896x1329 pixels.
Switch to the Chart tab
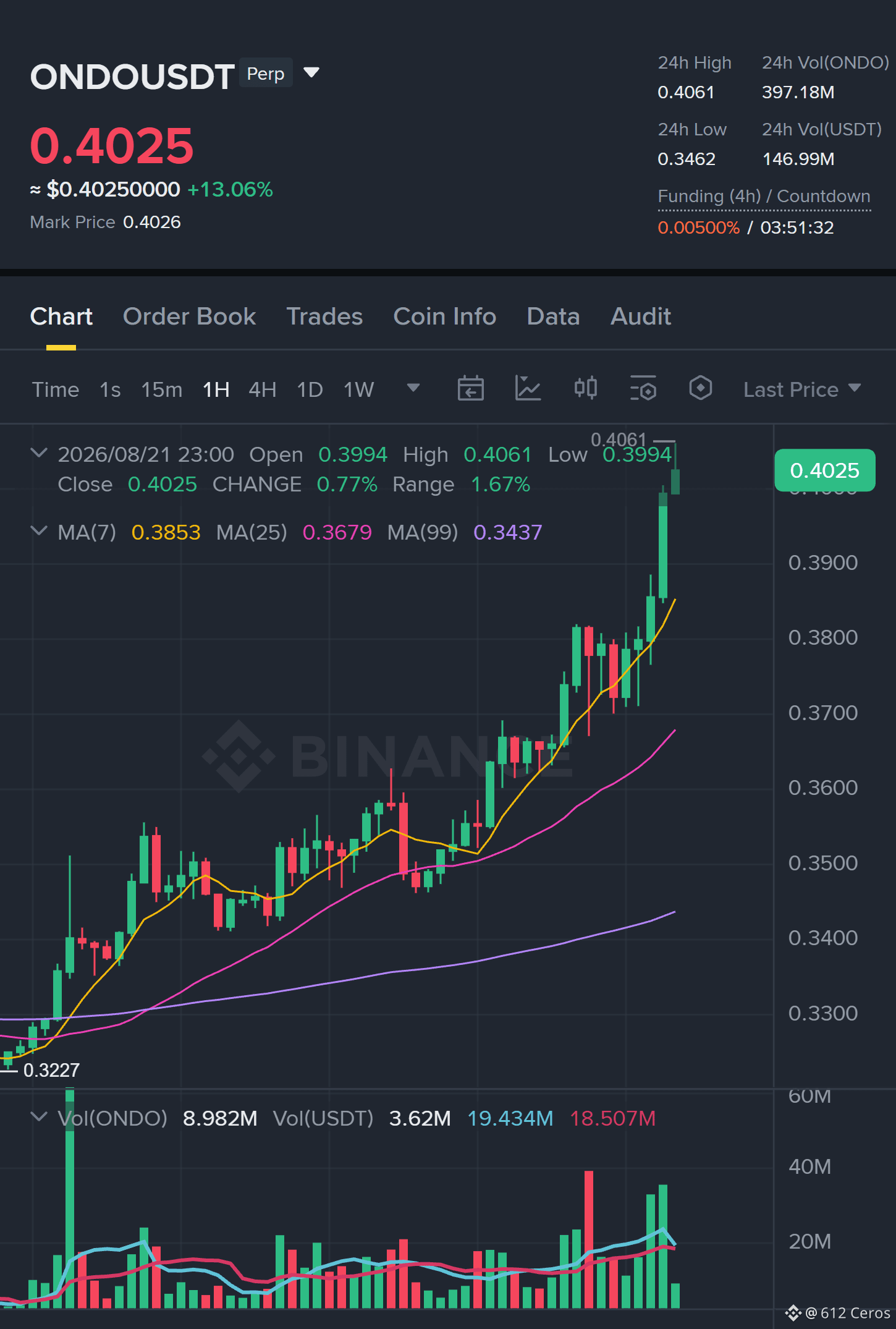coord(61,316)
